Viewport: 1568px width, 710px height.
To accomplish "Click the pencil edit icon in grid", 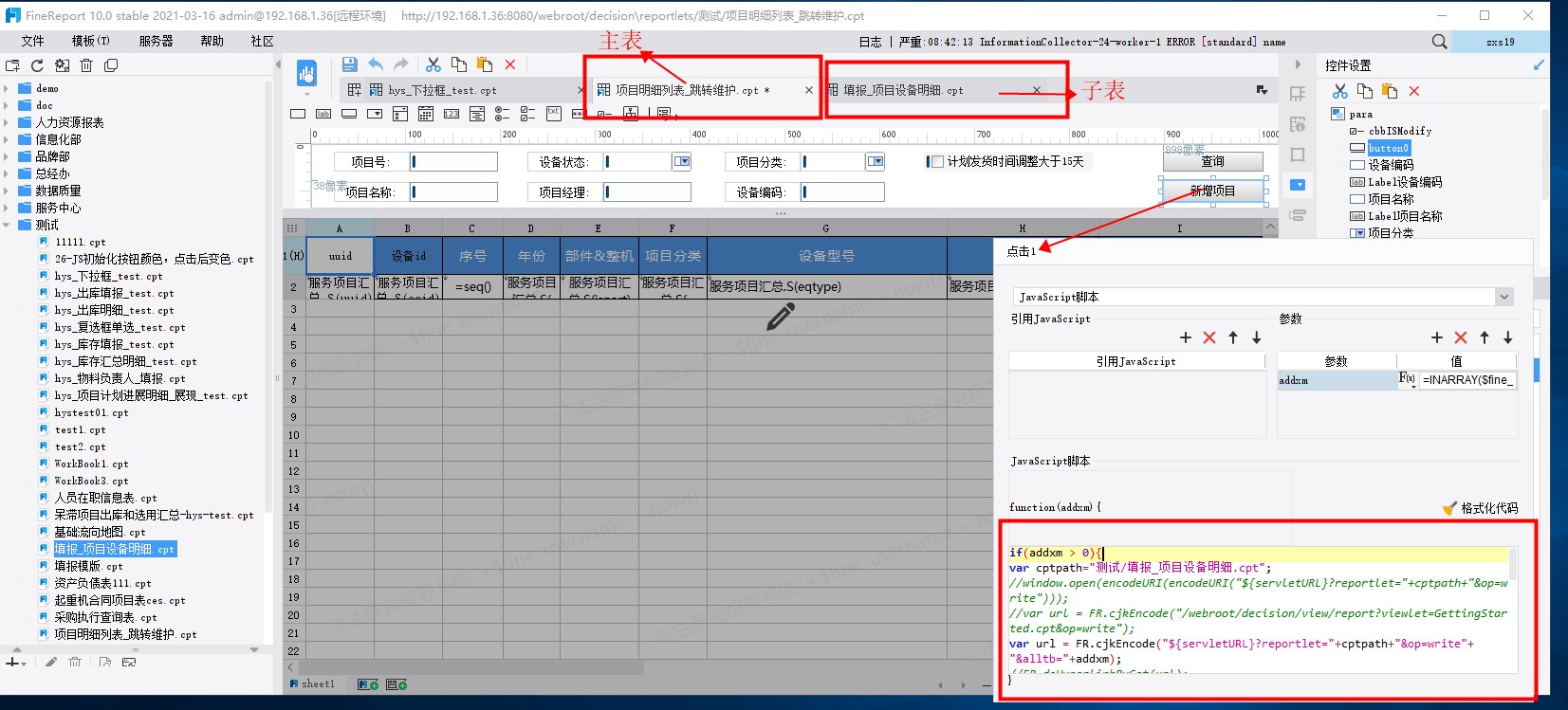I will pyautogui.click(x=780, y=317).
